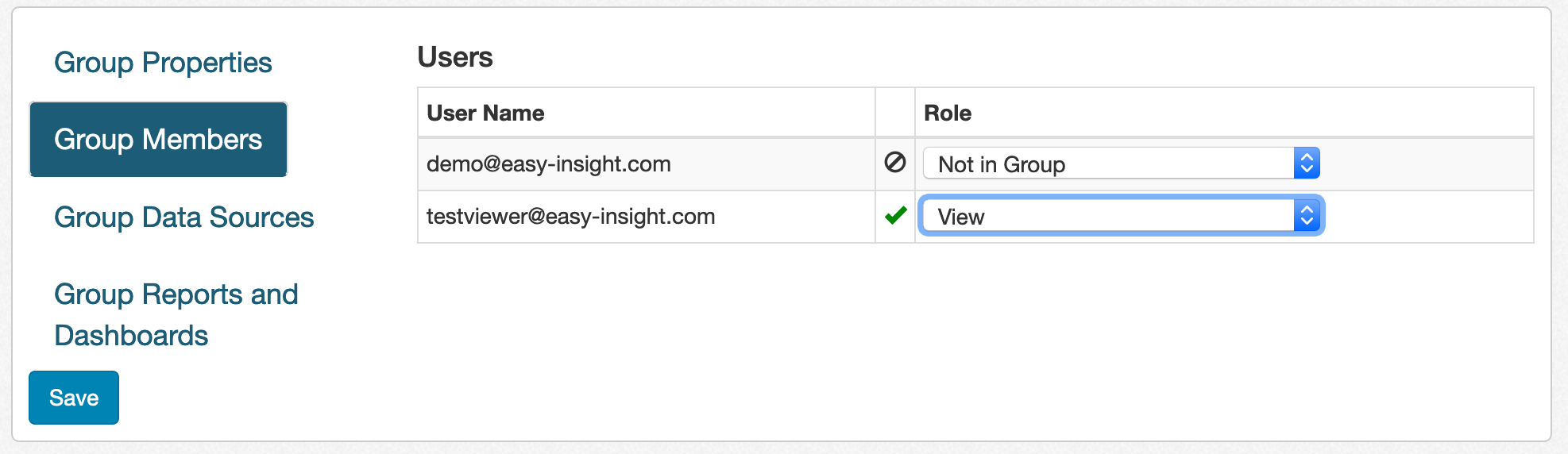Image resolution: width=1568 pixels, height=454 pixels.
Task: Click the arrows on the Not in Group selector
Action: pos(1306,164)
